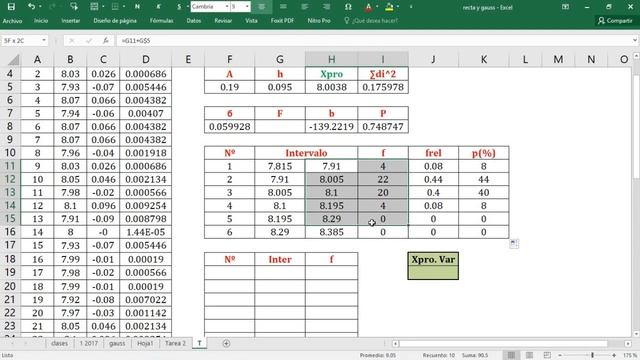Open the Foxit PDF tab
The width and height of the screenshot is (640, 360).
pyautogui.click(x=282, y=20)
